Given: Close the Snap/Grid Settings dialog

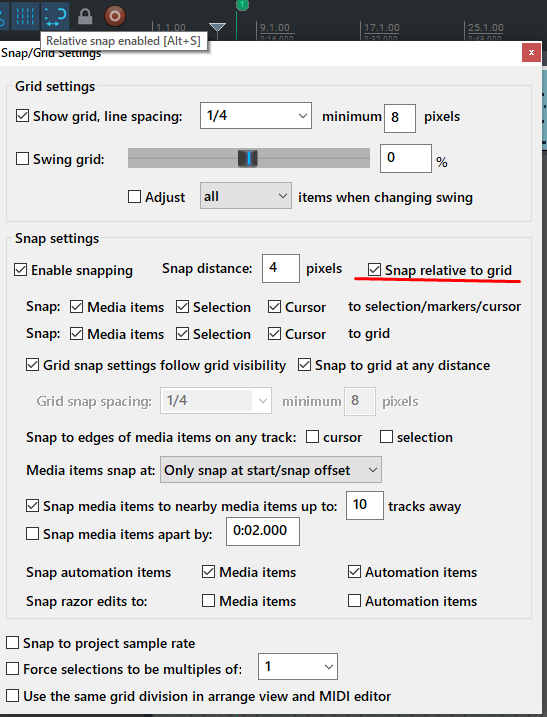Looking at the screenshot, I should 531,53.
